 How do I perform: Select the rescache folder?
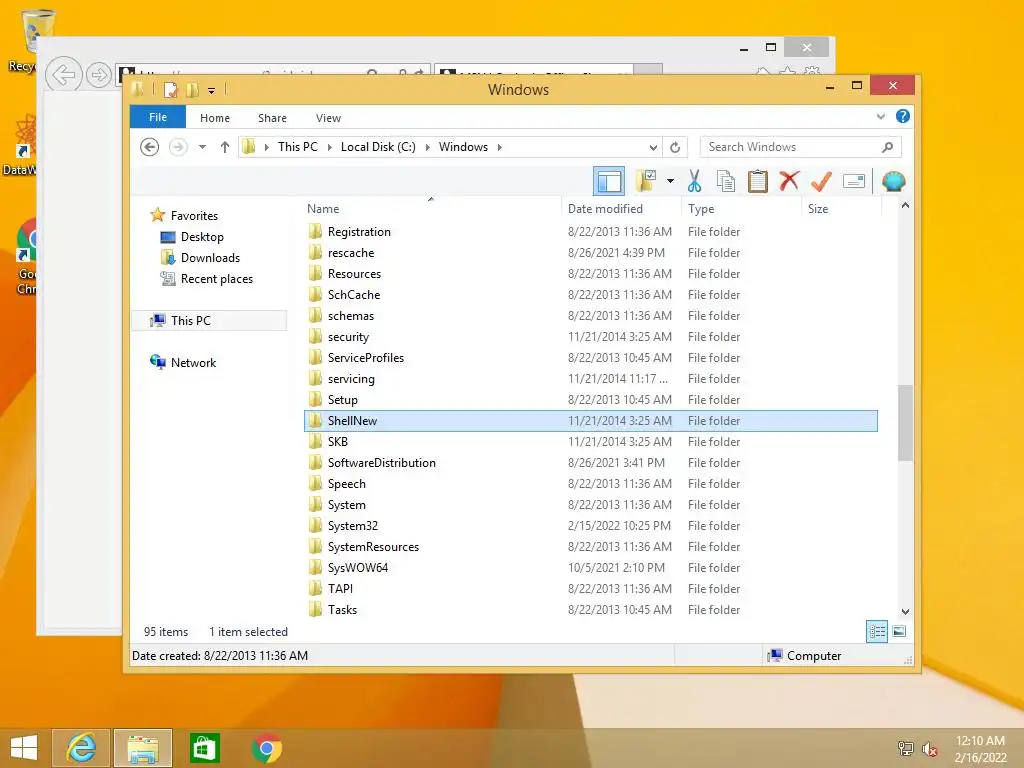click(351, 253)
